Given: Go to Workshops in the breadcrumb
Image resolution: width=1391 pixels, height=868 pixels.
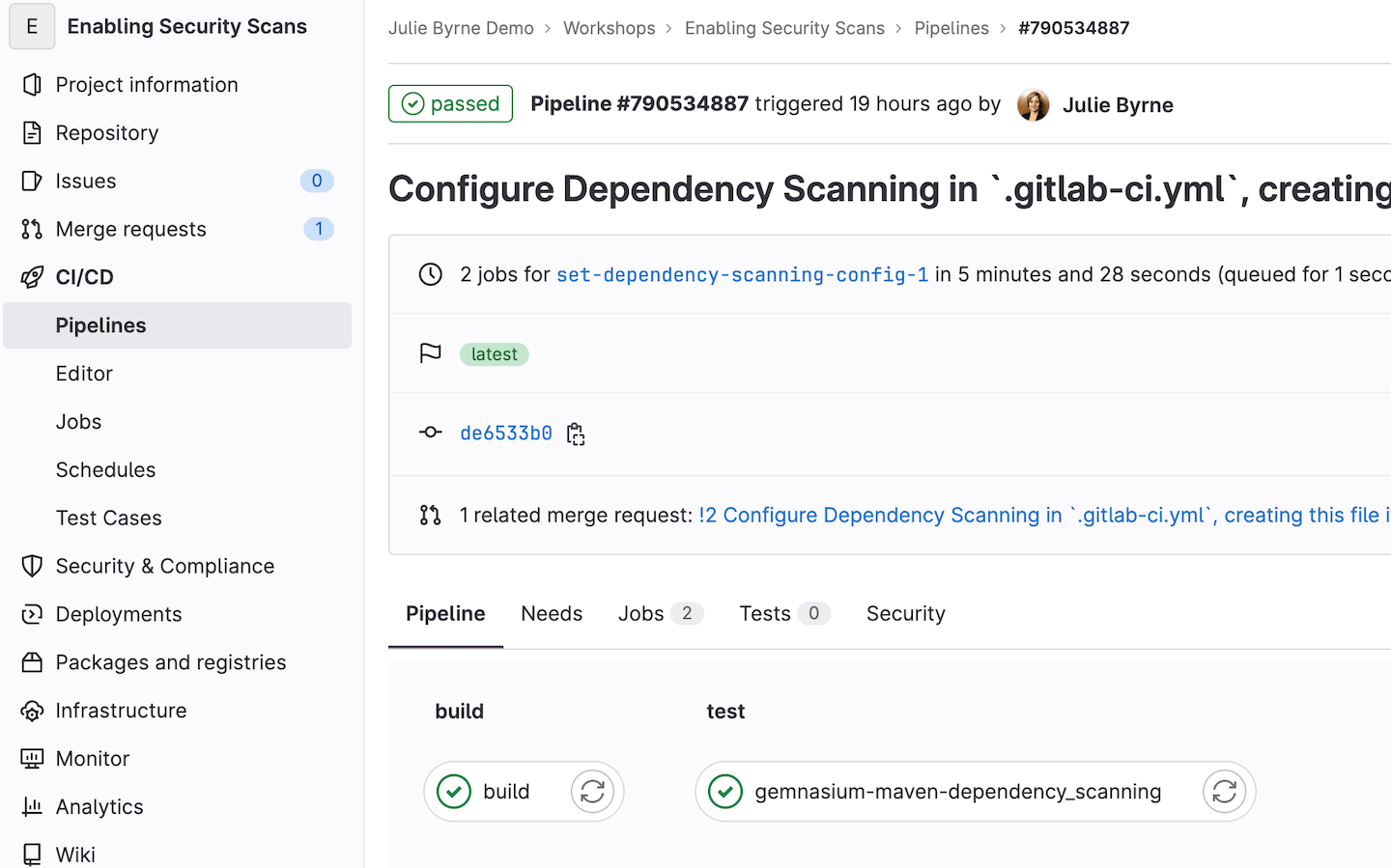Looking at the screenshot, I should coord(609,28).
